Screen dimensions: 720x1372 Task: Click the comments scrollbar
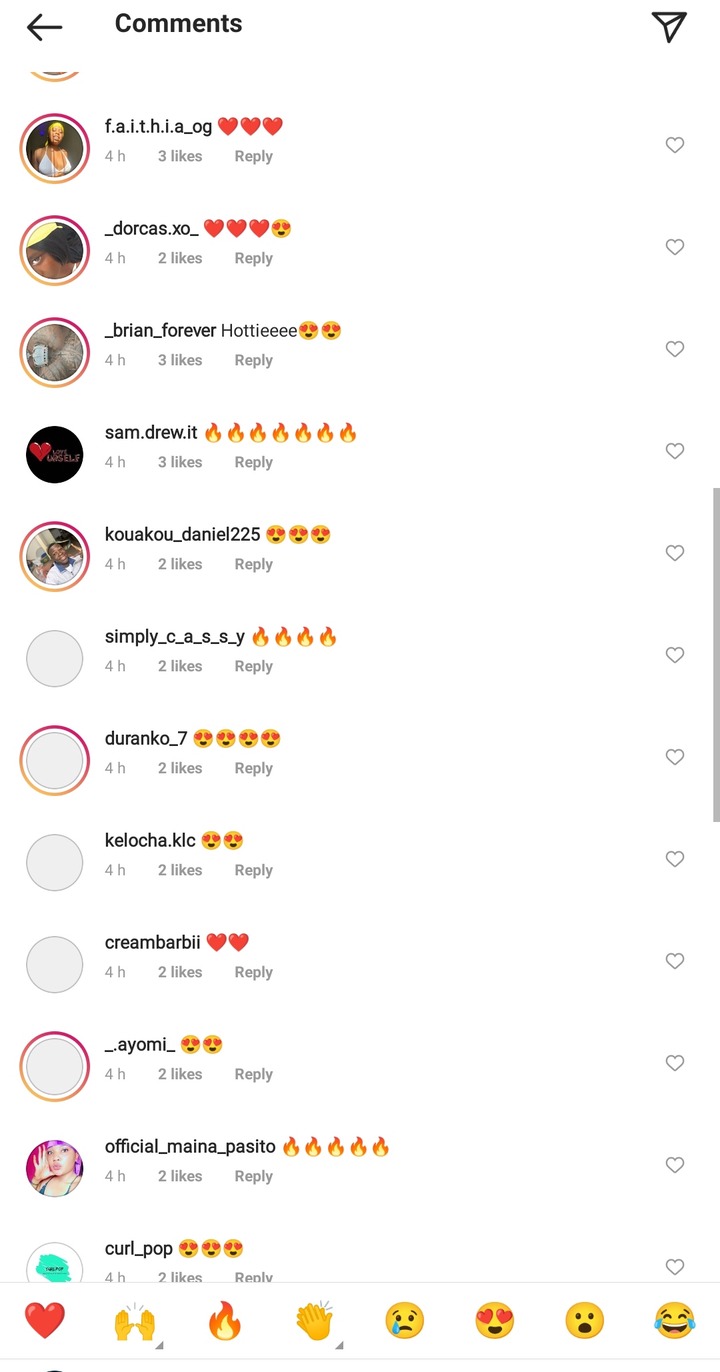(716, 655)
